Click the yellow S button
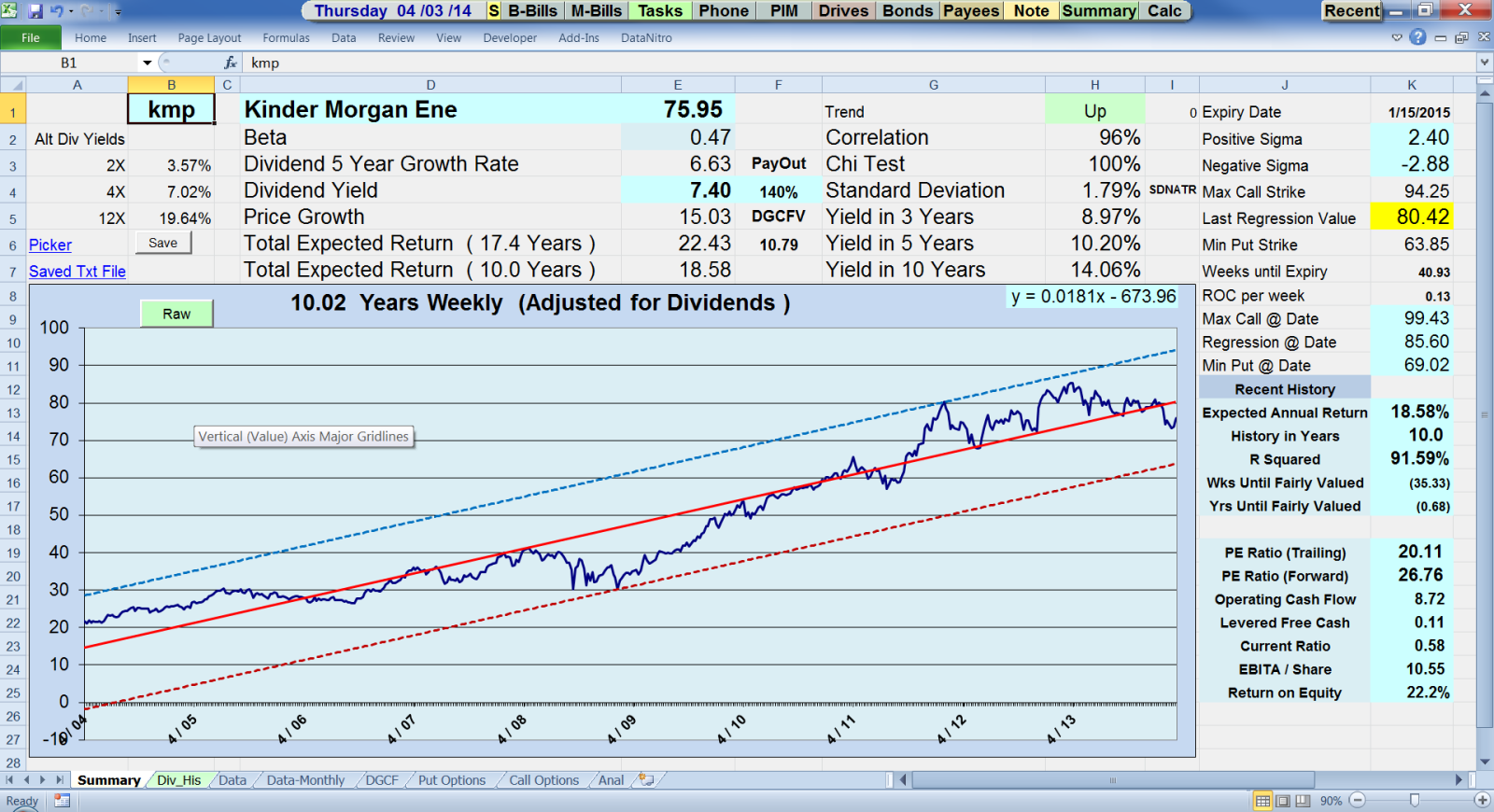Screen dimensions: 1494x812 point(494,11)
